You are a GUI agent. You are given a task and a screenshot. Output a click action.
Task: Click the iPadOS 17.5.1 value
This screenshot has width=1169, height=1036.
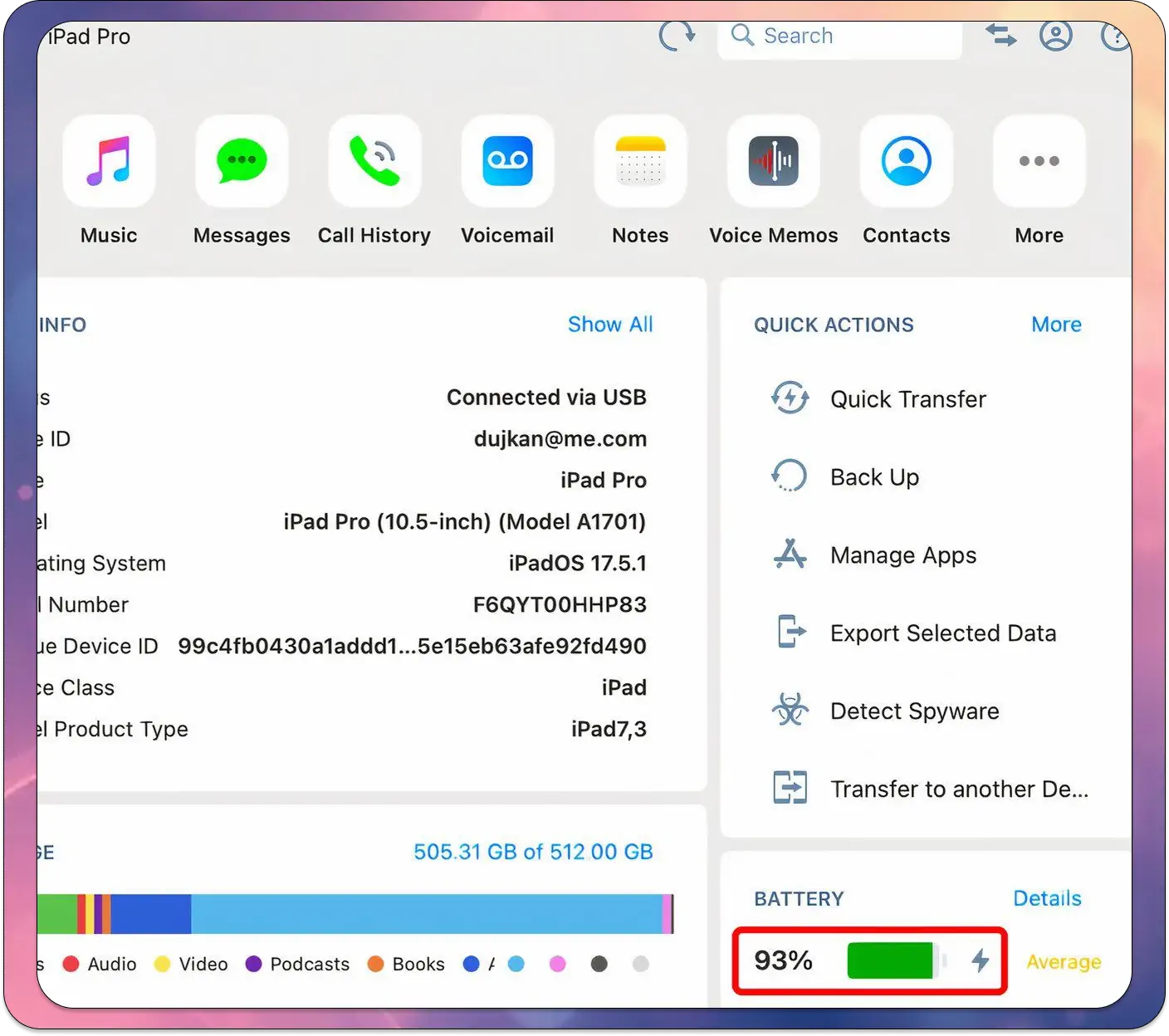(x=578, y=564)
